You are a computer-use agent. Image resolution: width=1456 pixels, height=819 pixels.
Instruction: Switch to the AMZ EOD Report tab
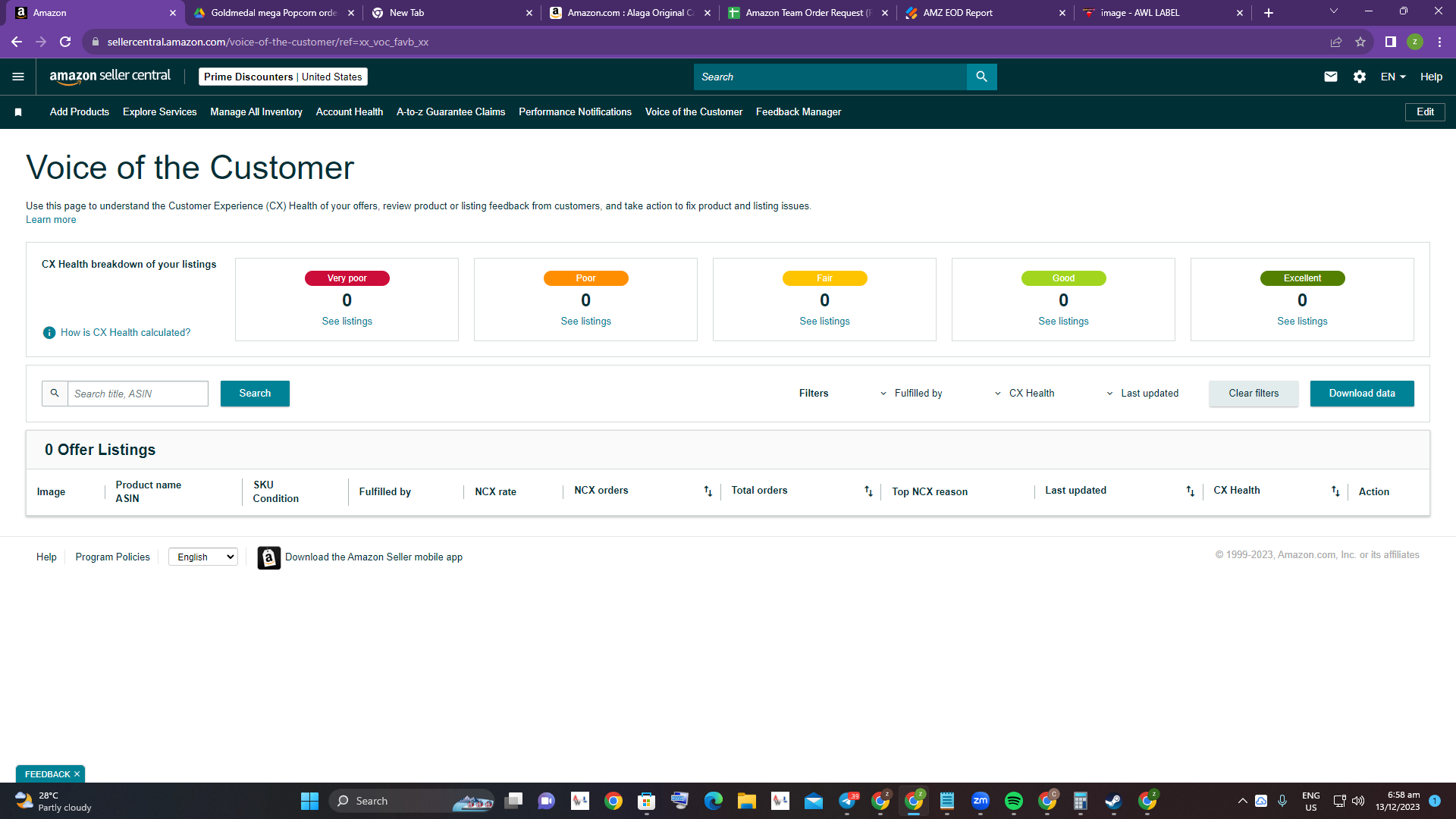point(984,13)
